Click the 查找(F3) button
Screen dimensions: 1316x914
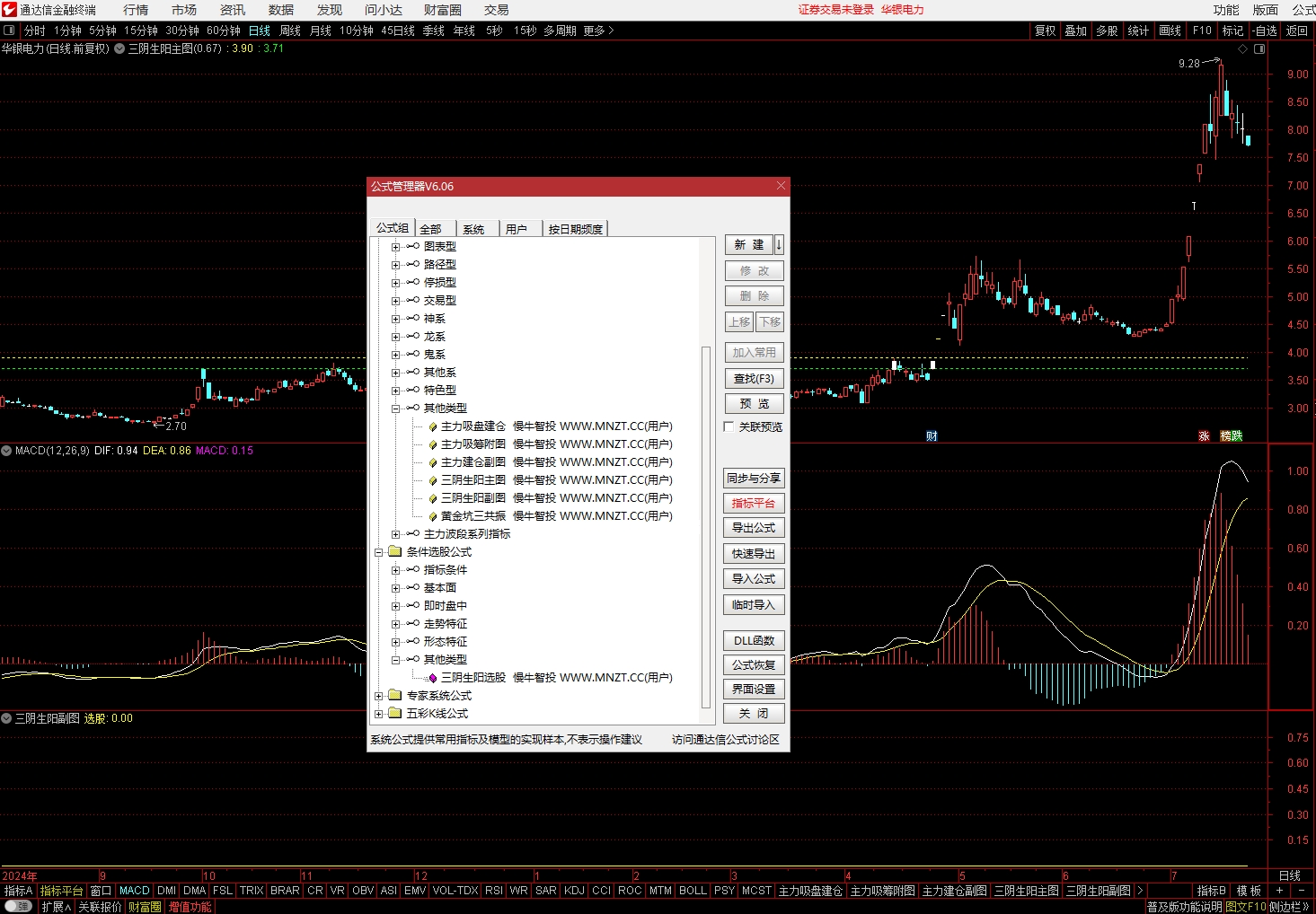pyautogui.click(x=754, y=379)
